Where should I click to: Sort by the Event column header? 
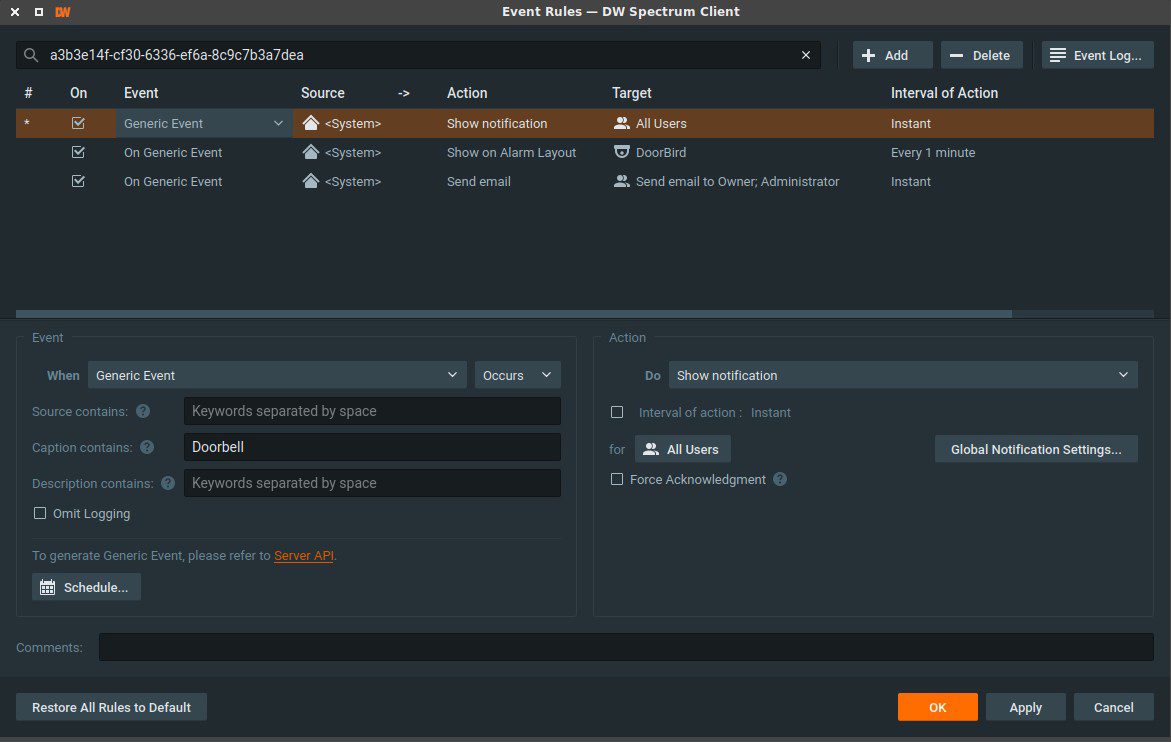[141, 93]
